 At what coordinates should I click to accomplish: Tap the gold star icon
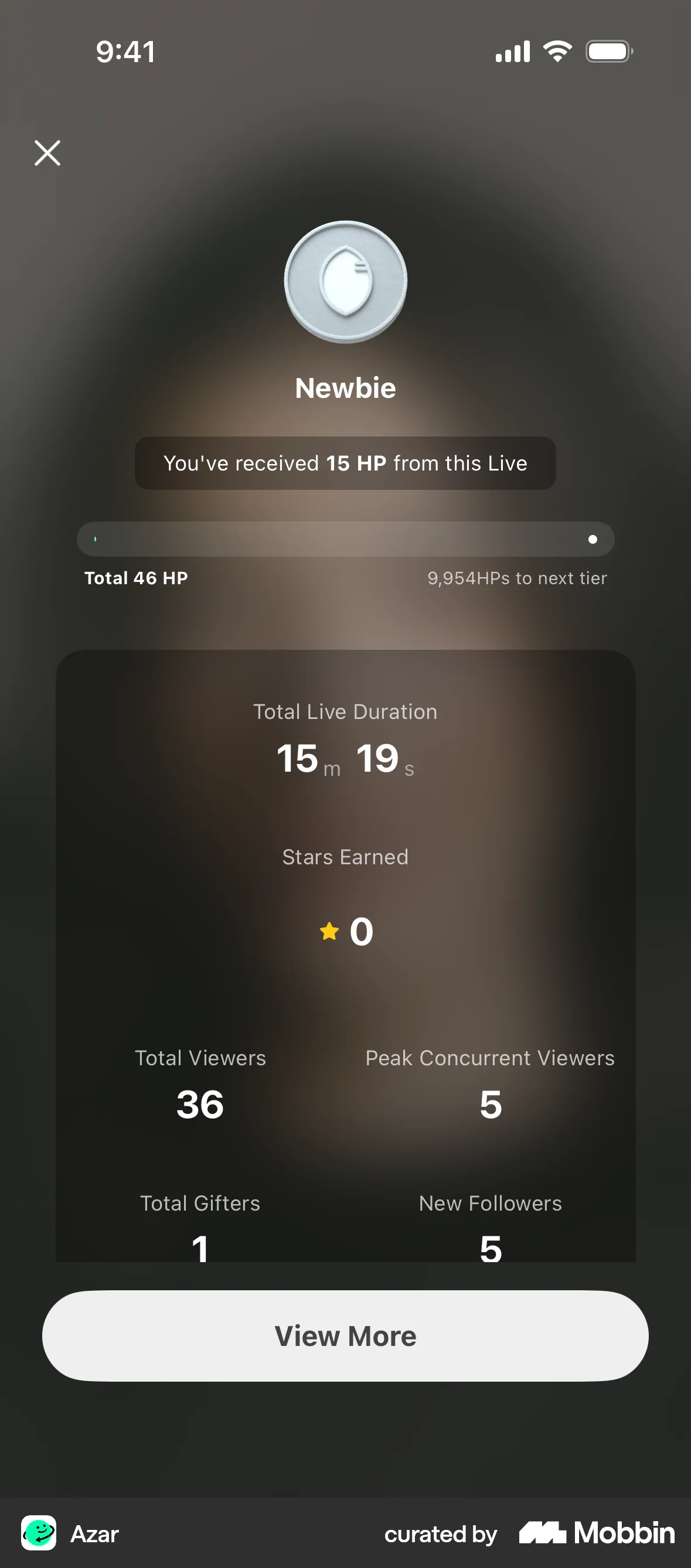[329, 930]
